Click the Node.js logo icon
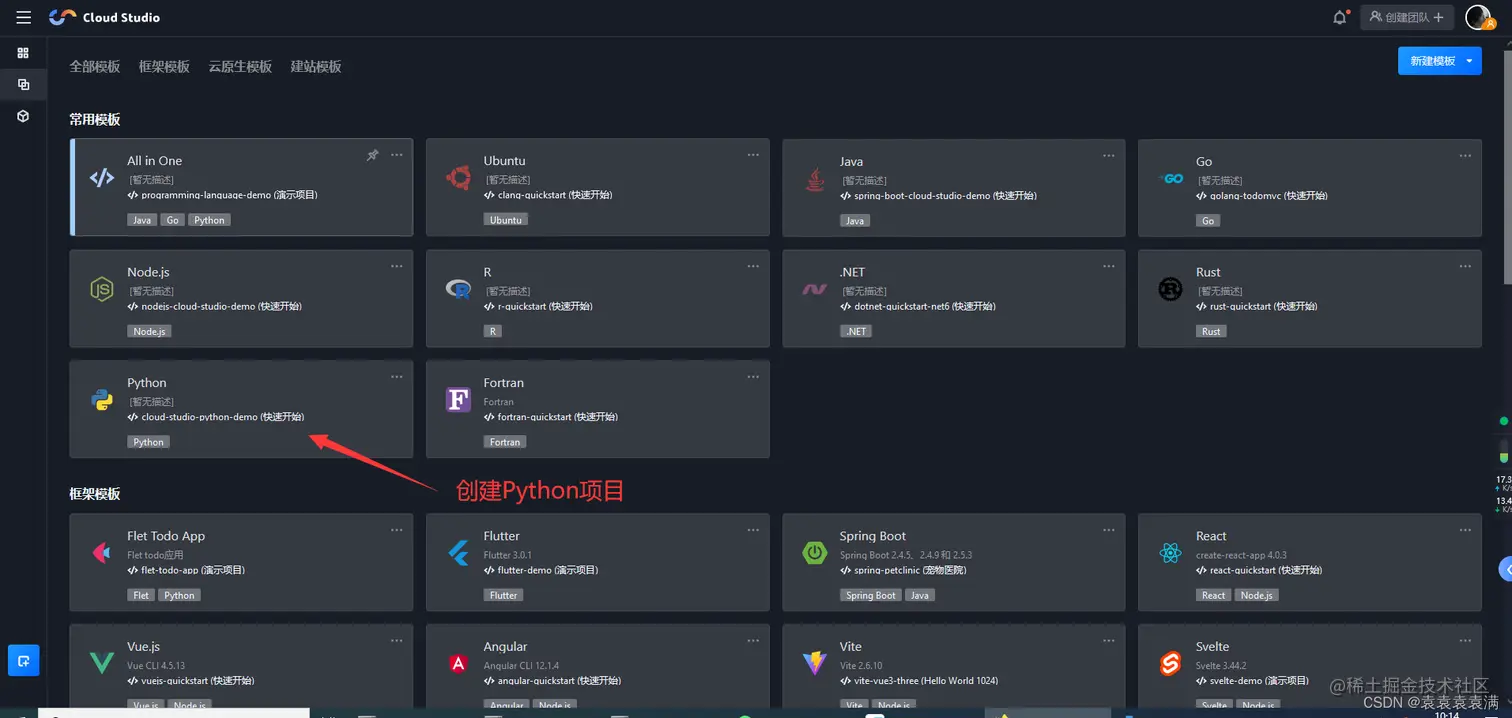The height and width of the screenshot is (718, 1512). click(101, 290)
